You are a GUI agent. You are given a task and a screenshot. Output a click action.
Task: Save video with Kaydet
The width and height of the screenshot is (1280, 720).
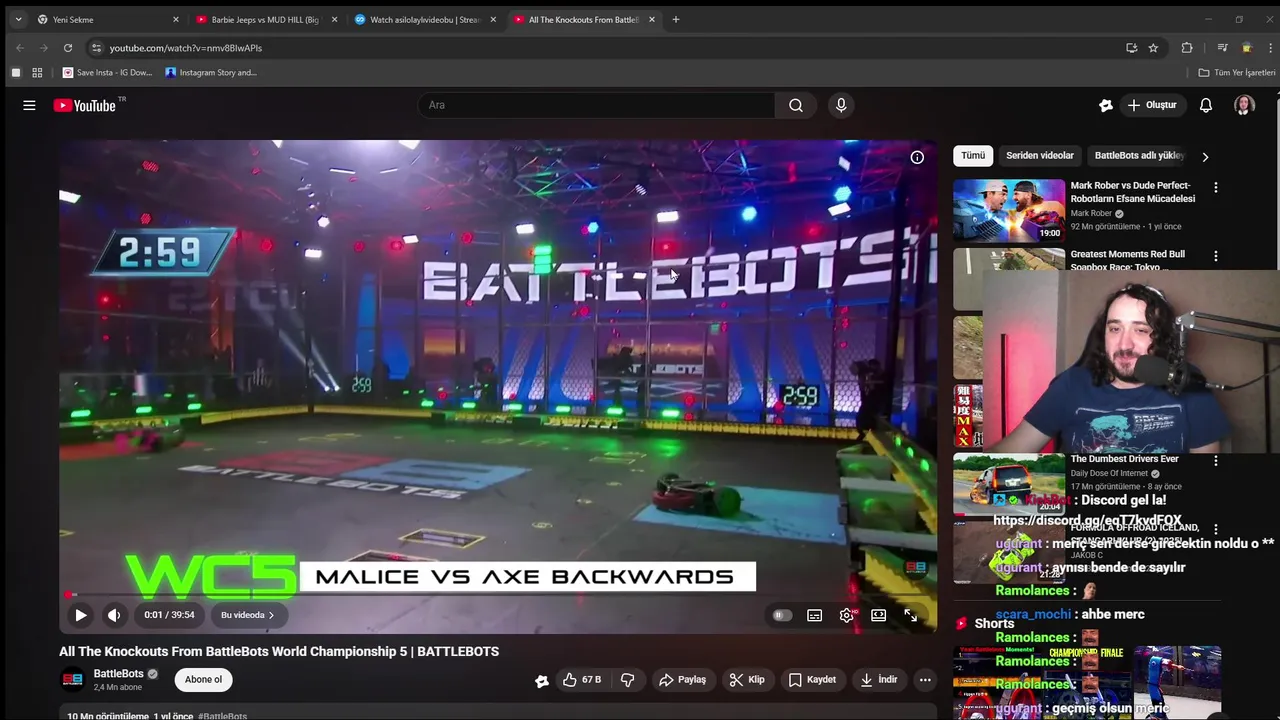coord(812,680)
